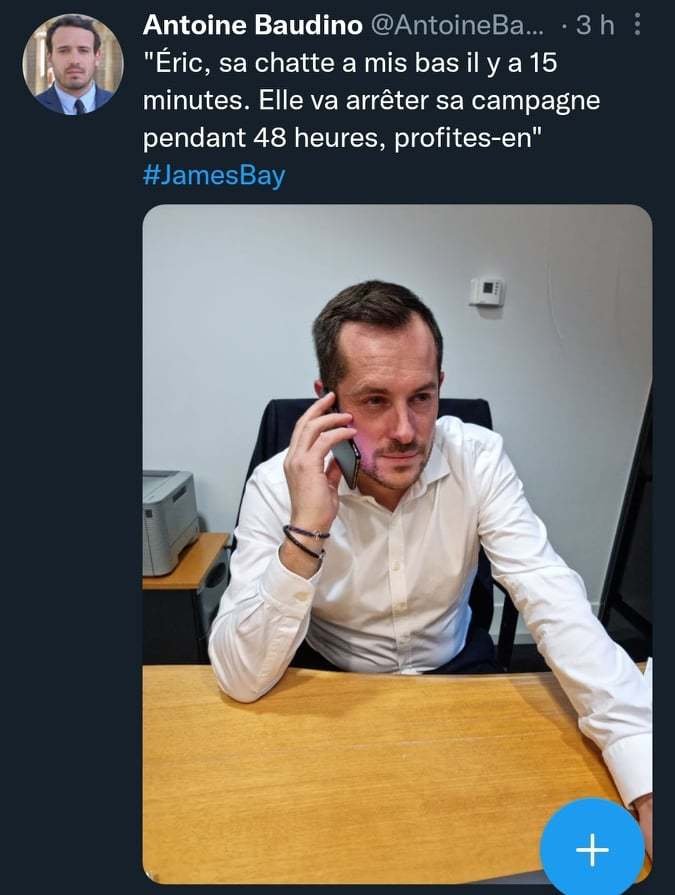Click the smartphone held to the ear
This screenshot has width=675, height=895.
tap(344, 451)
